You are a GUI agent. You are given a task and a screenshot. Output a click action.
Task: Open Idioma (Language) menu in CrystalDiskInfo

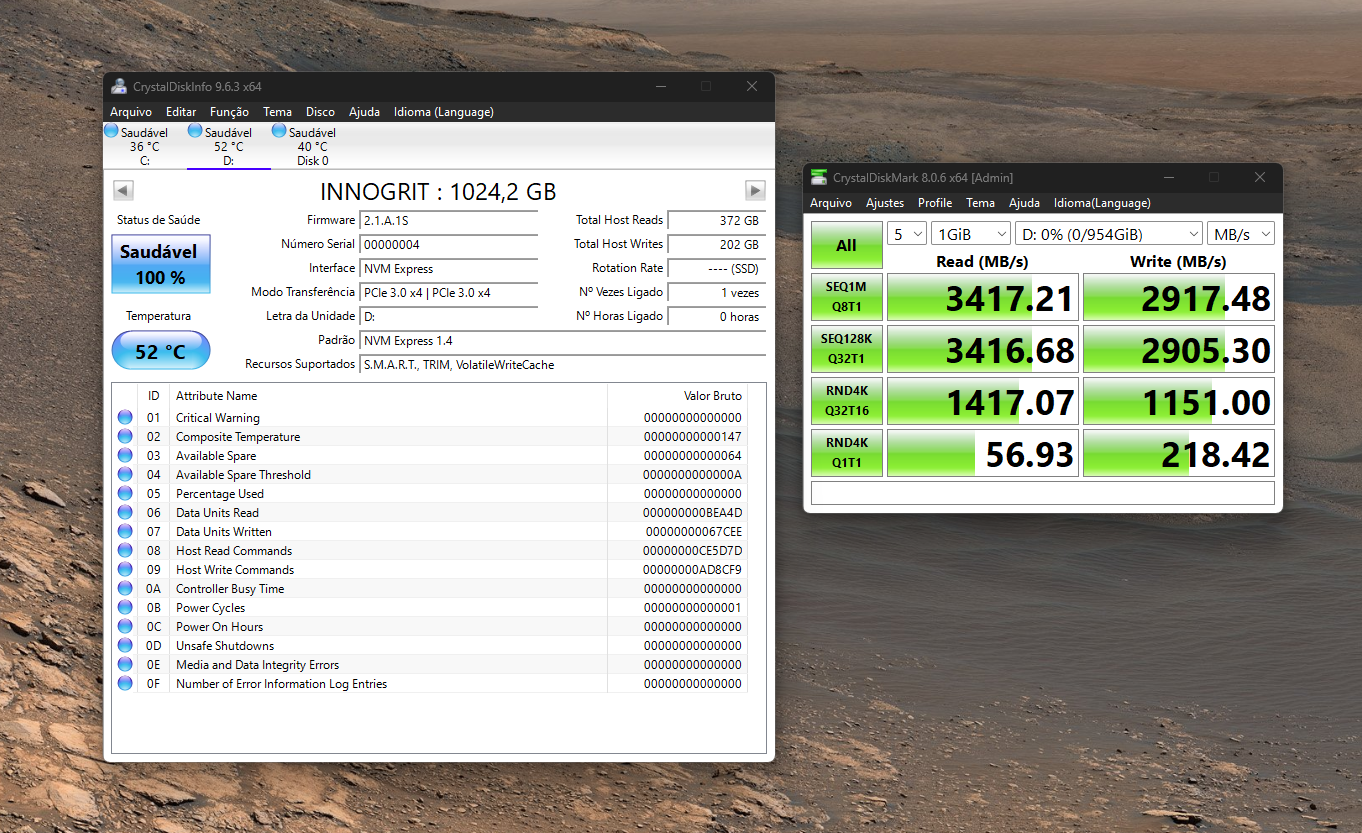[x=443, y=112]
